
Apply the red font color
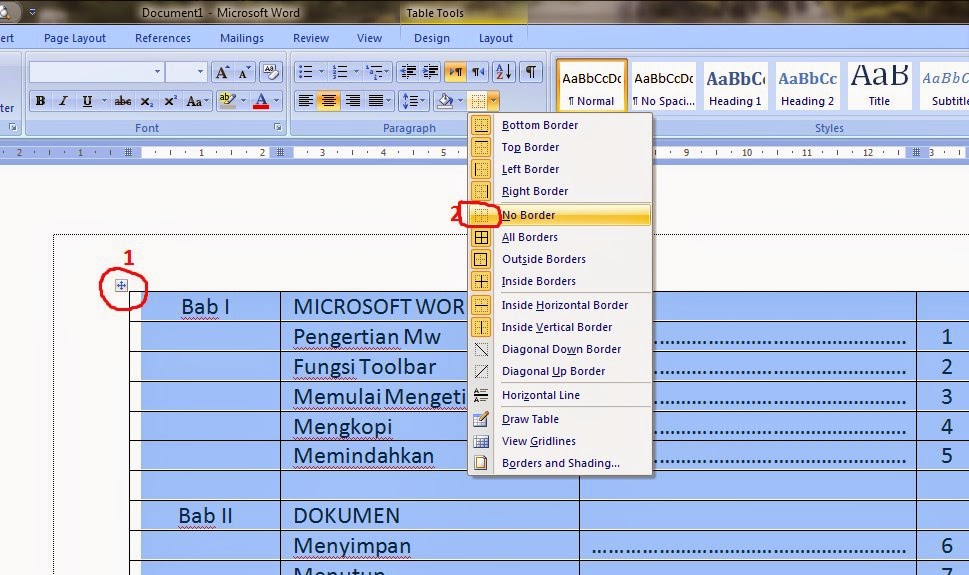point(261,101)
